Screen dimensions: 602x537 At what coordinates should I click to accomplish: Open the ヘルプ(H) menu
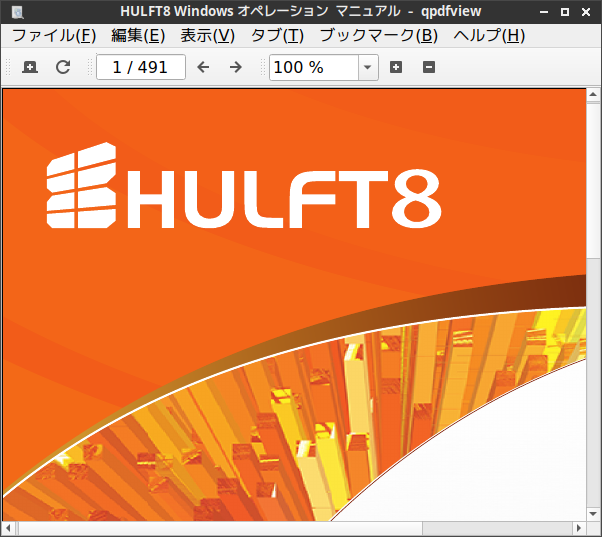click(x=489, y=36)
